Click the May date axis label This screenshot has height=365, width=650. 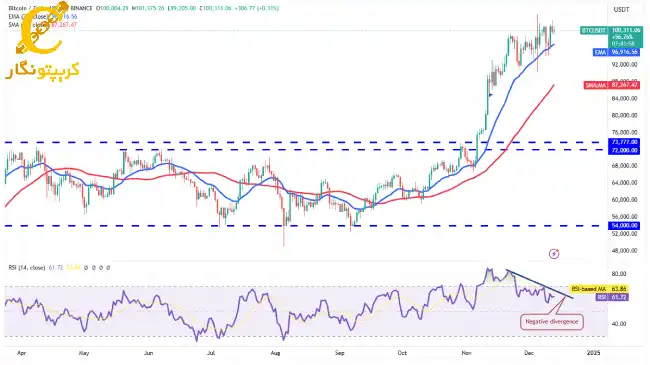point(84,353)
